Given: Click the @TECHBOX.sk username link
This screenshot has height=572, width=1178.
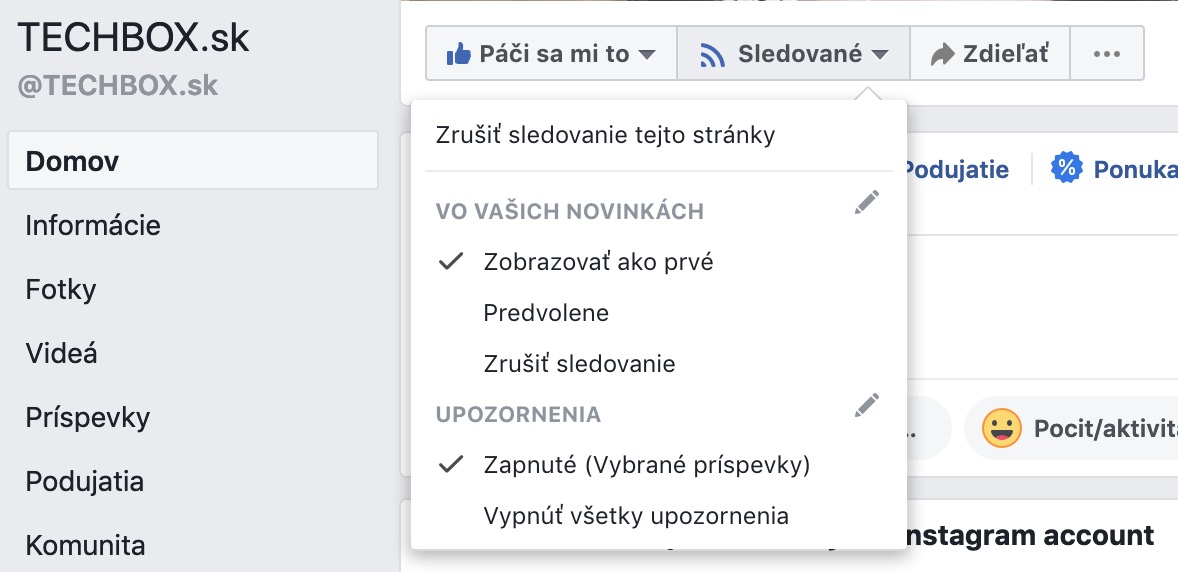Looking at the screenshot, I should pos(117,86).
